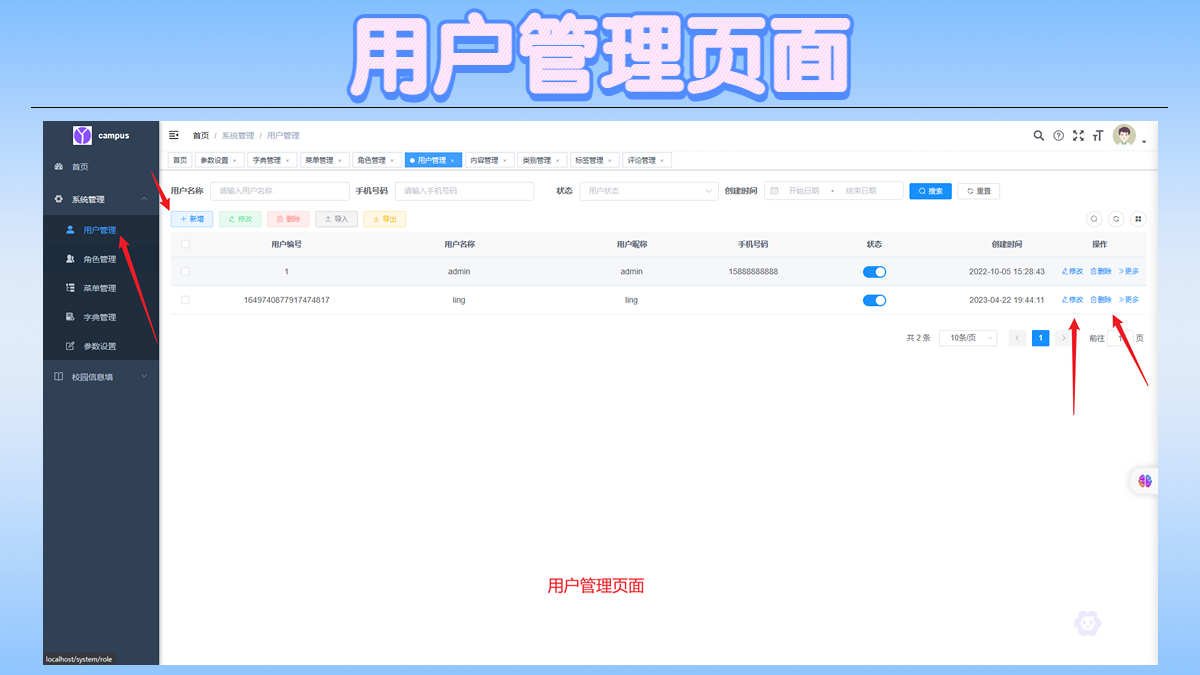Check the admin row checkbox
The image size is (1200, 675).
(185, 272)
